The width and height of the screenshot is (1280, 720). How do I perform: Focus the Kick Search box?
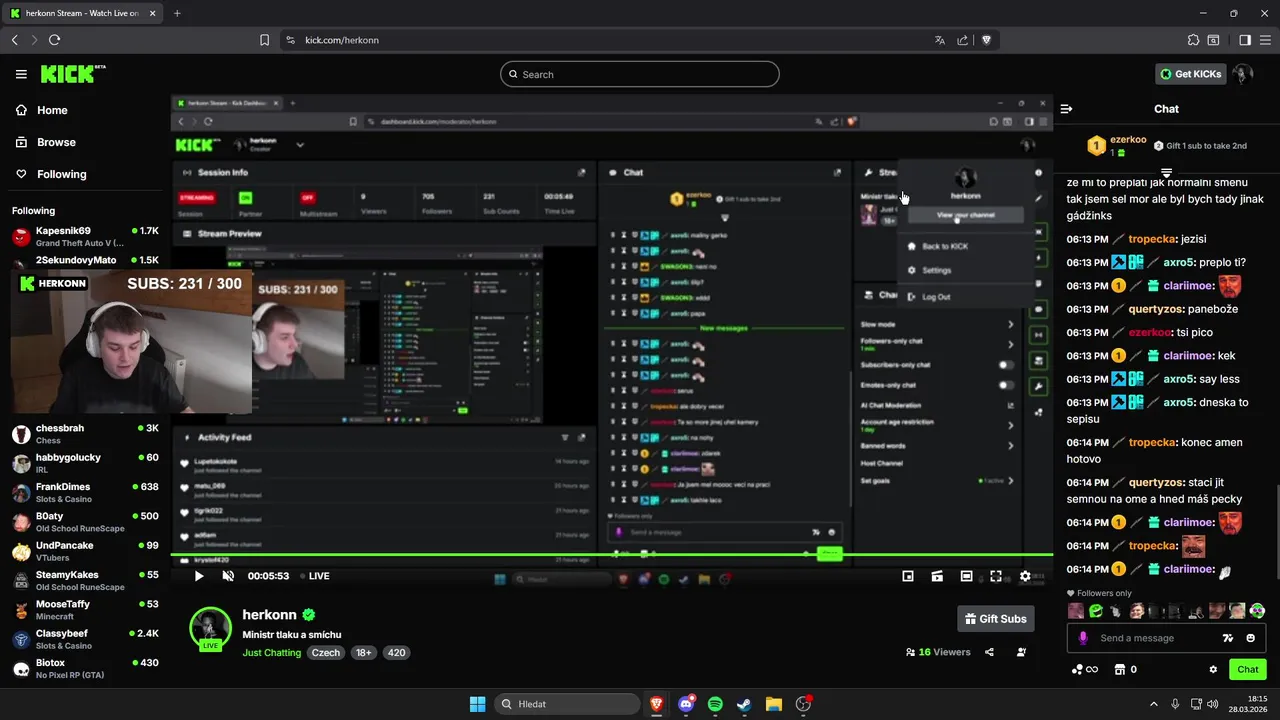(640, 74)
